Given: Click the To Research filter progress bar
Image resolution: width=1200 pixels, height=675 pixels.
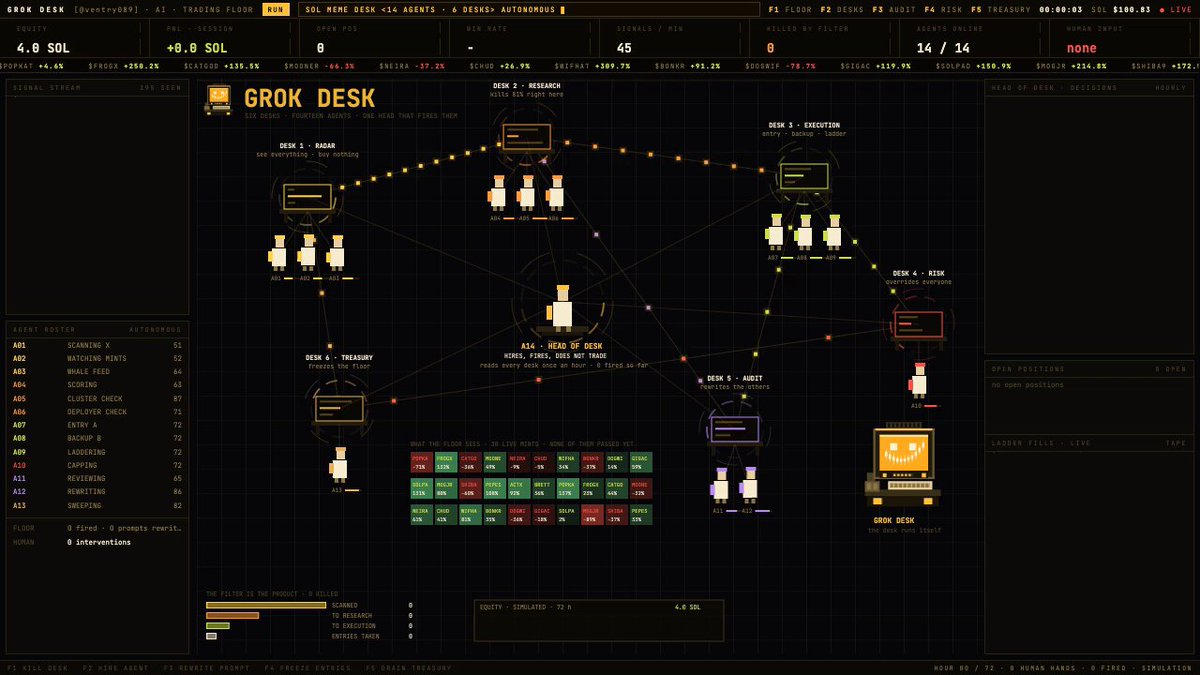Looking at the screenshot, I should 232,616.
